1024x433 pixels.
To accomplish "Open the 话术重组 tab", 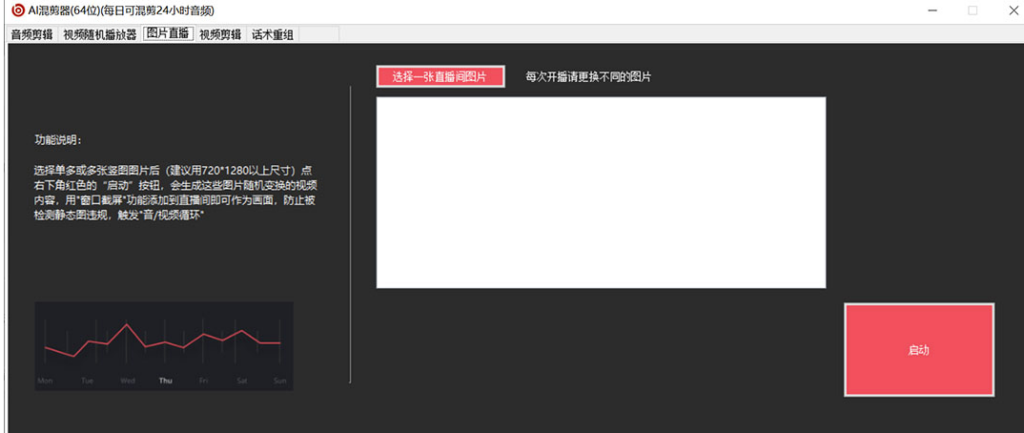I will coord(273,34).
